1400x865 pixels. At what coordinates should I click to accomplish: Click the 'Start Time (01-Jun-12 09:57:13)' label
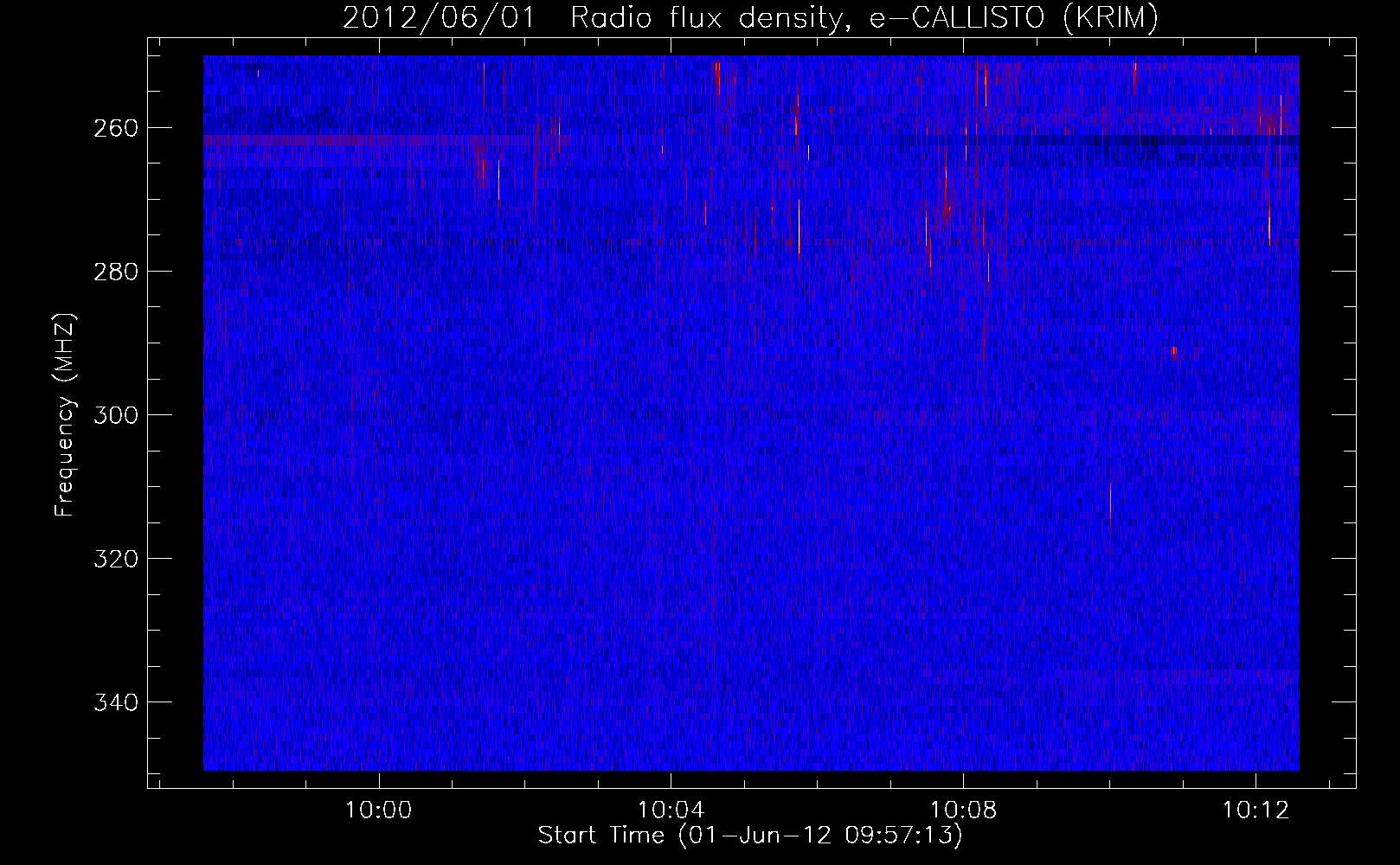750,836
